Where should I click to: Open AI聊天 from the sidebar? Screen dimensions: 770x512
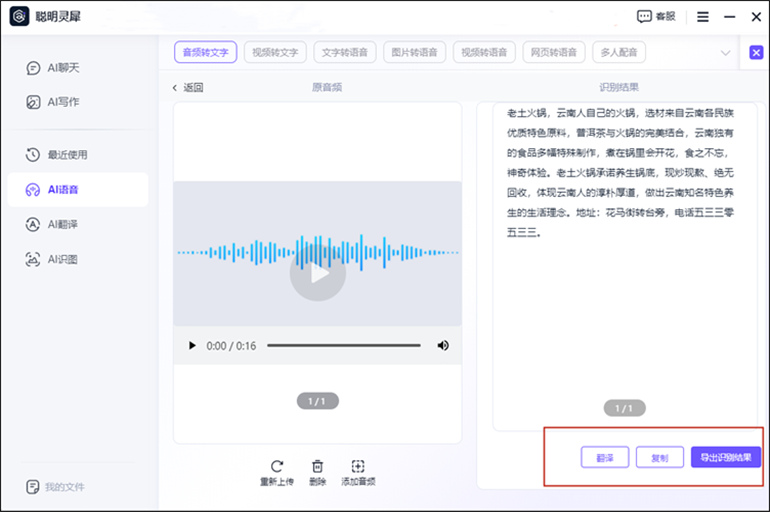[53, 68]
